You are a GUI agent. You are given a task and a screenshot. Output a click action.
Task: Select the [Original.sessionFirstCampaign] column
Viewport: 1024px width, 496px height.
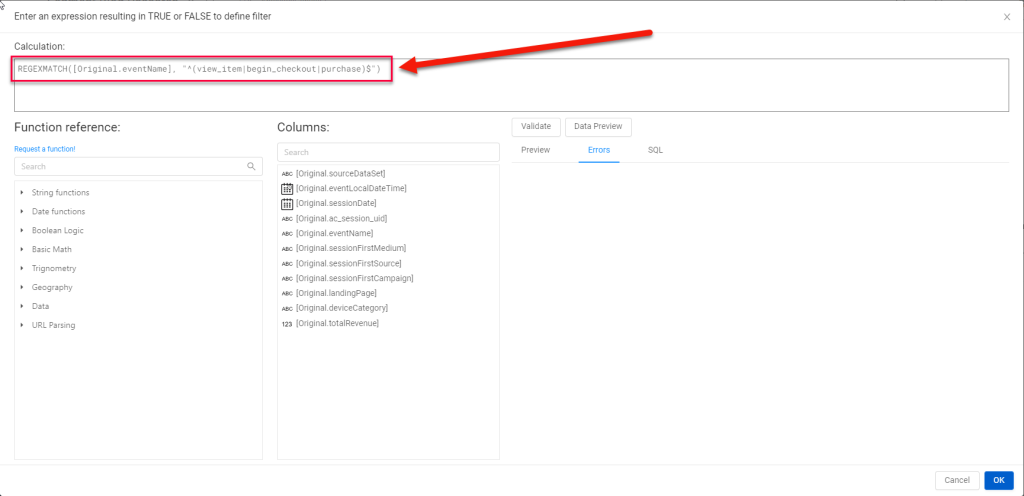point(355,279)
